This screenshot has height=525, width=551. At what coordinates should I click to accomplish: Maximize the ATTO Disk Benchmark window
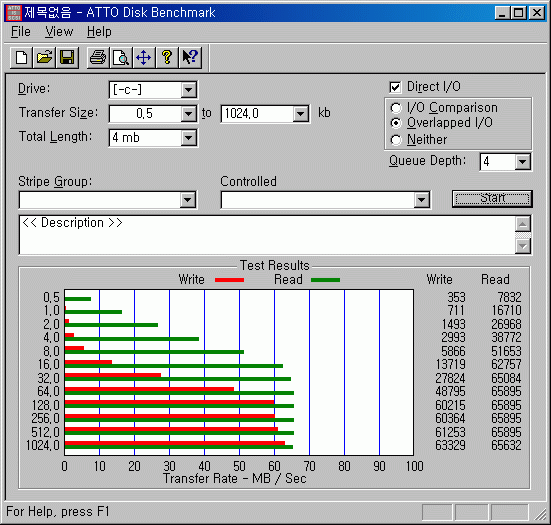519,13
